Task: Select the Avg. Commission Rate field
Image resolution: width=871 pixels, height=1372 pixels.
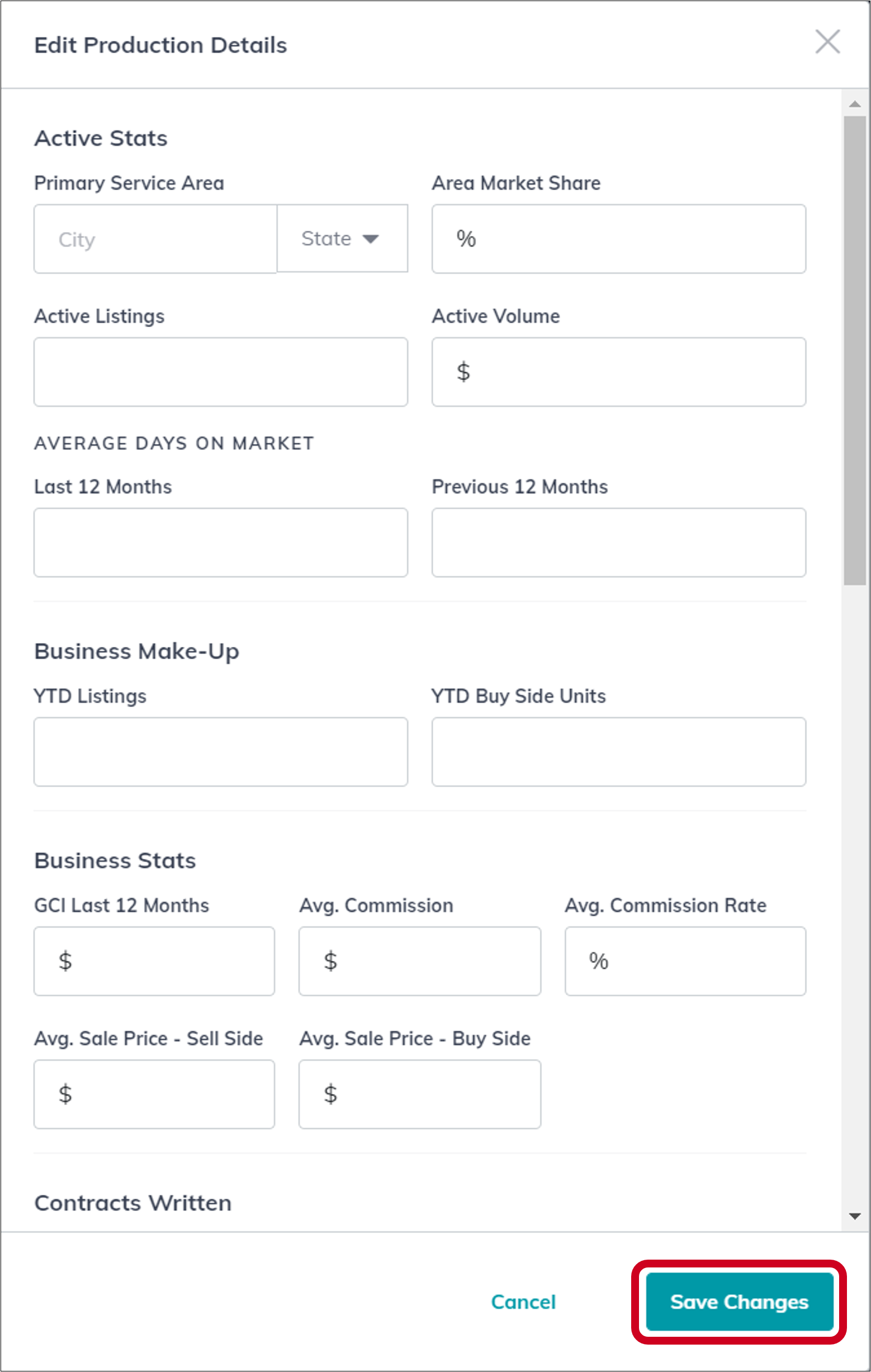Action: pos(685,961)
